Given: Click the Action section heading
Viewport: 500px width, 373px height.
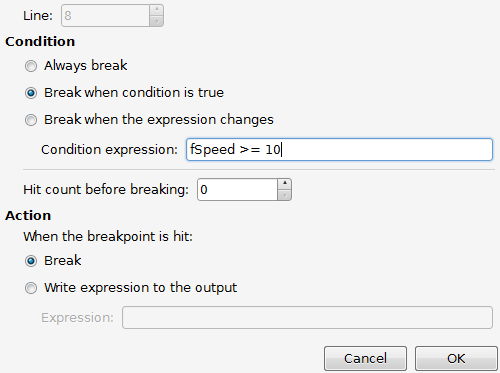Looking at the screenshot, I should pyautogui.click(x=28, y=216).
